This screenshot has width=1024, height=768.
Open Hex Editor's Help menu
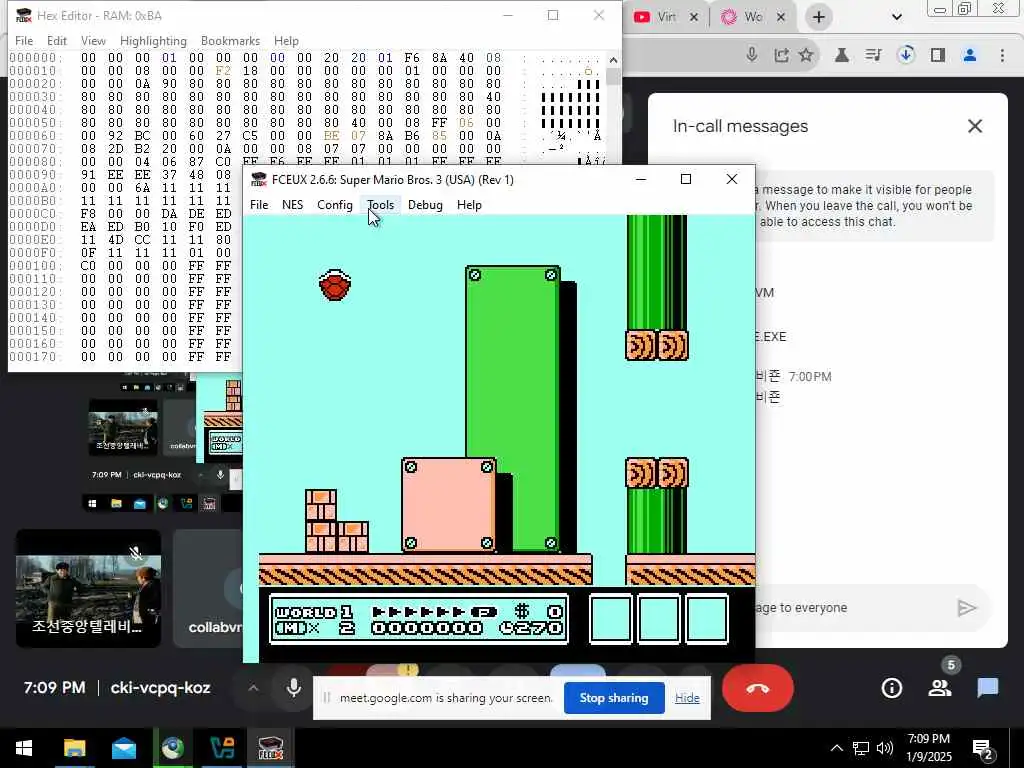(x=286, y=40)
